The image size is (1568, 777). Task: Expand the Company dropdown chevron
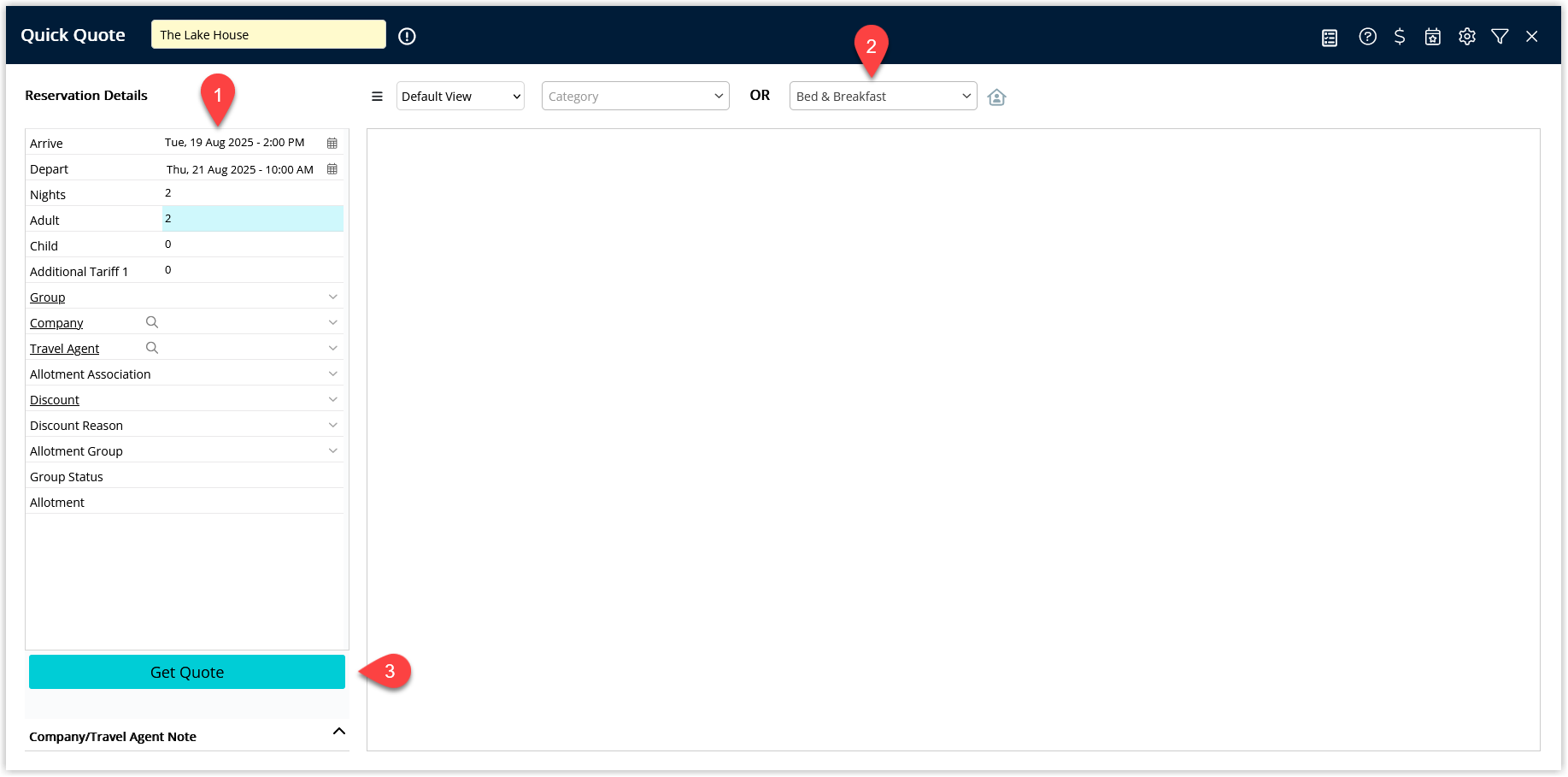[x=333, y=322]
